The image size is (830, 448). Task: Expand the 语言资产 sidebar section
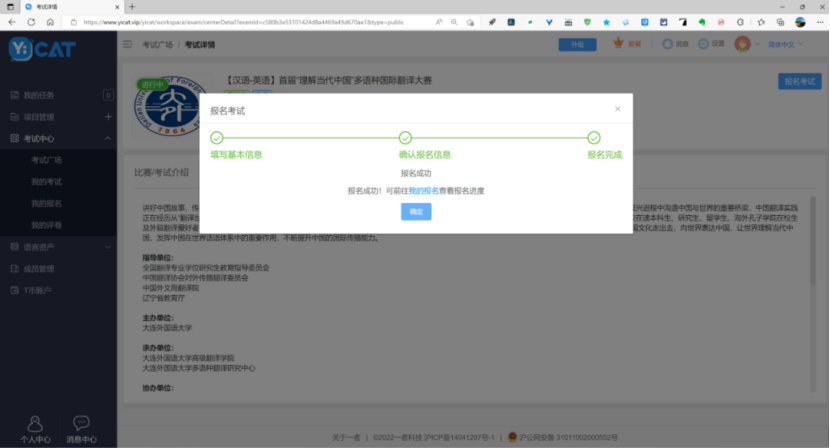click(108, 246)
